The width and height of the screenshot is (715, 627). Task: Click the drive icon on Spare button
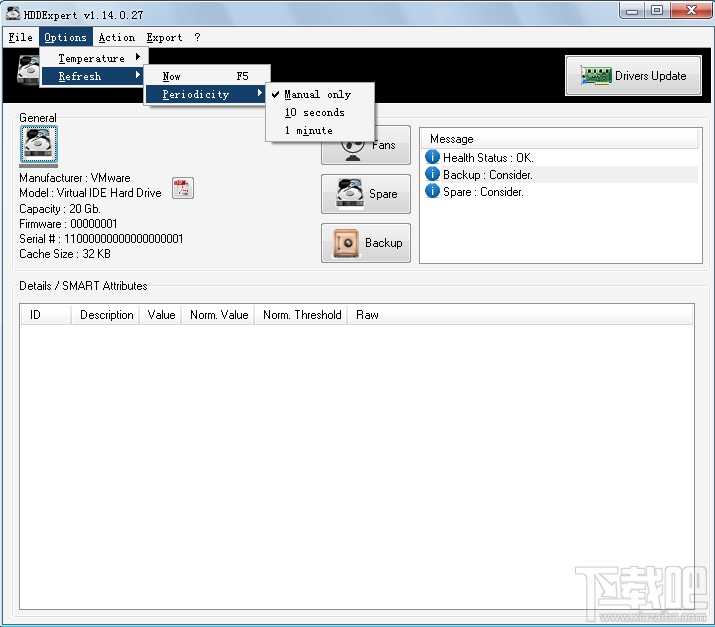click(350, 193)
